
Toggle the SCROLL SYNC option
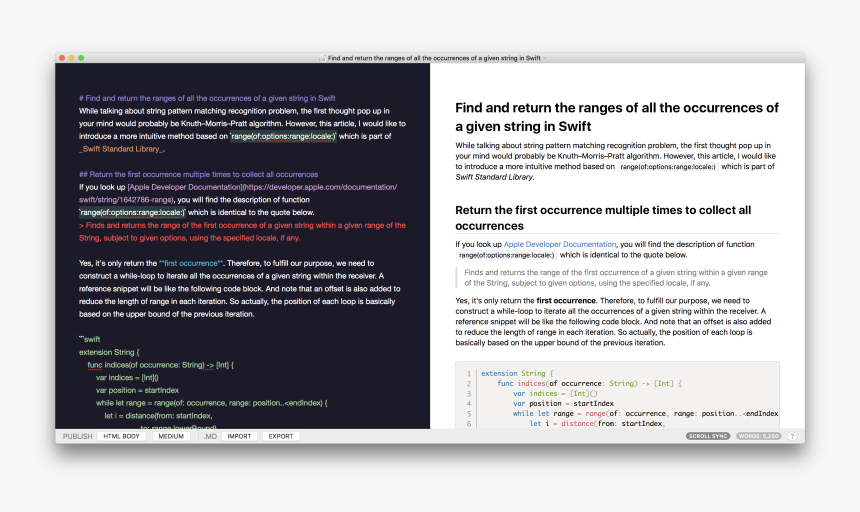(708, 436)
